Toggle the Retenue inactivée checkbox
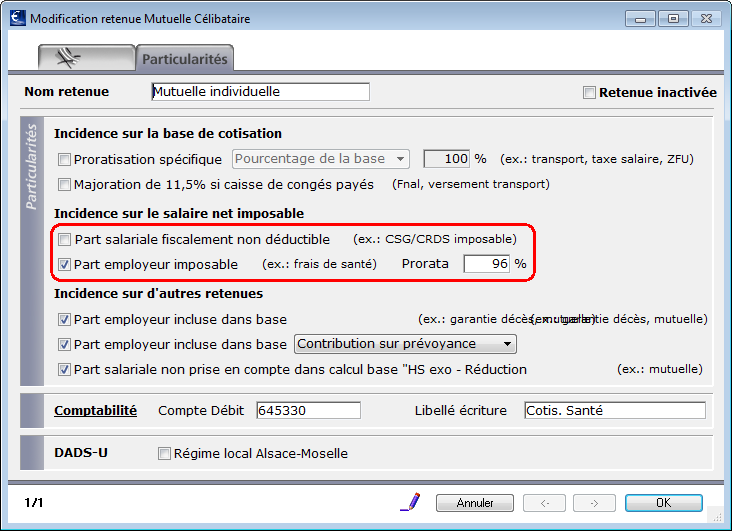Image resolution: width=732 pixels, height=531 pixels. point(589,92)
